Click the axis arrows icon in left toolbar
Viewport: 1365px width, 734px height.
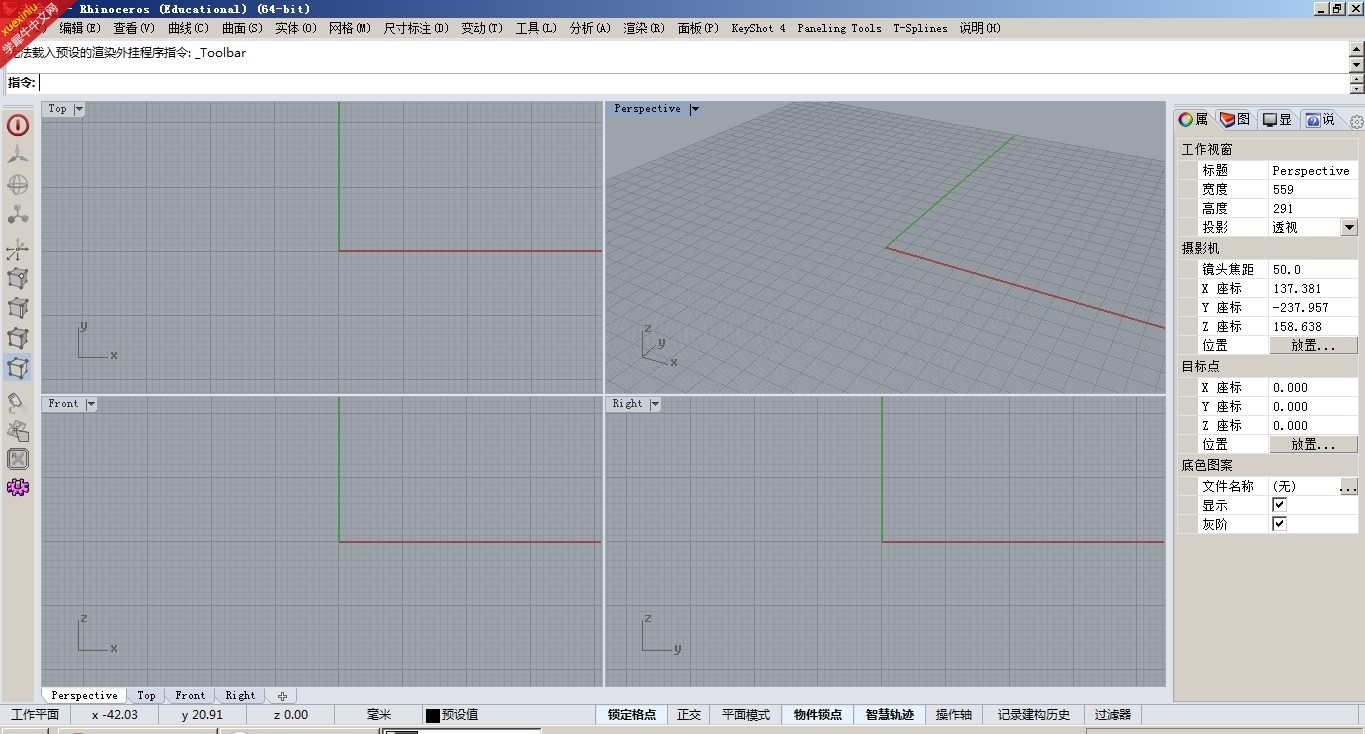tap(18, 250)
